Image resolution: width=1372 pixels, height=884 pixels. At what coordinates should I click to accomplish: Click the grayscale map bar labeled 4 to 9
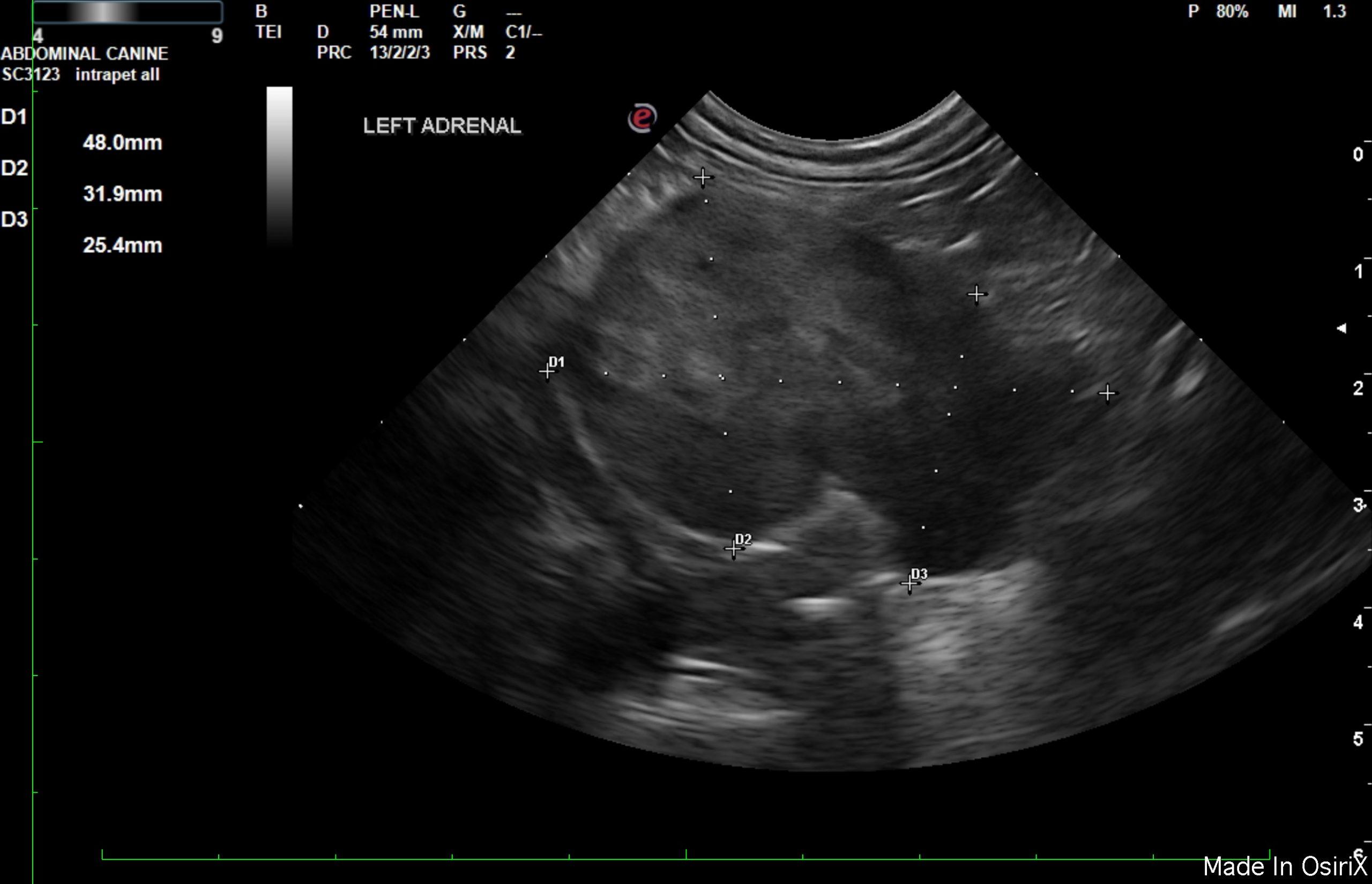pyautogui.click(x=128, y=12)
